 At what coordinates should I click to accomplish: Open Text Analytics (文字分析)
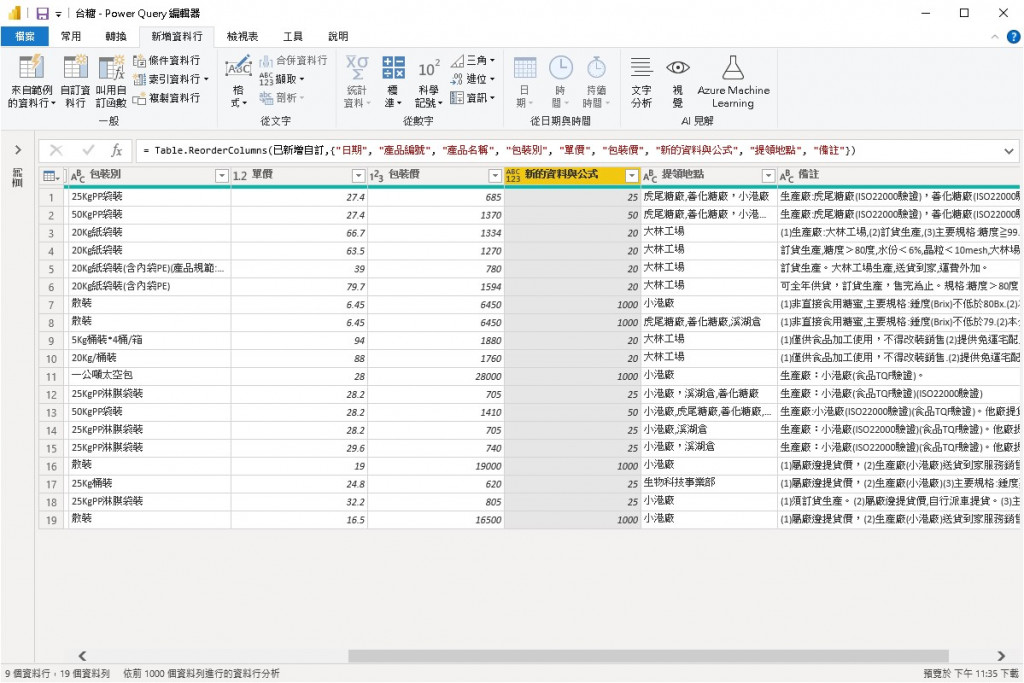pos(641,82)
